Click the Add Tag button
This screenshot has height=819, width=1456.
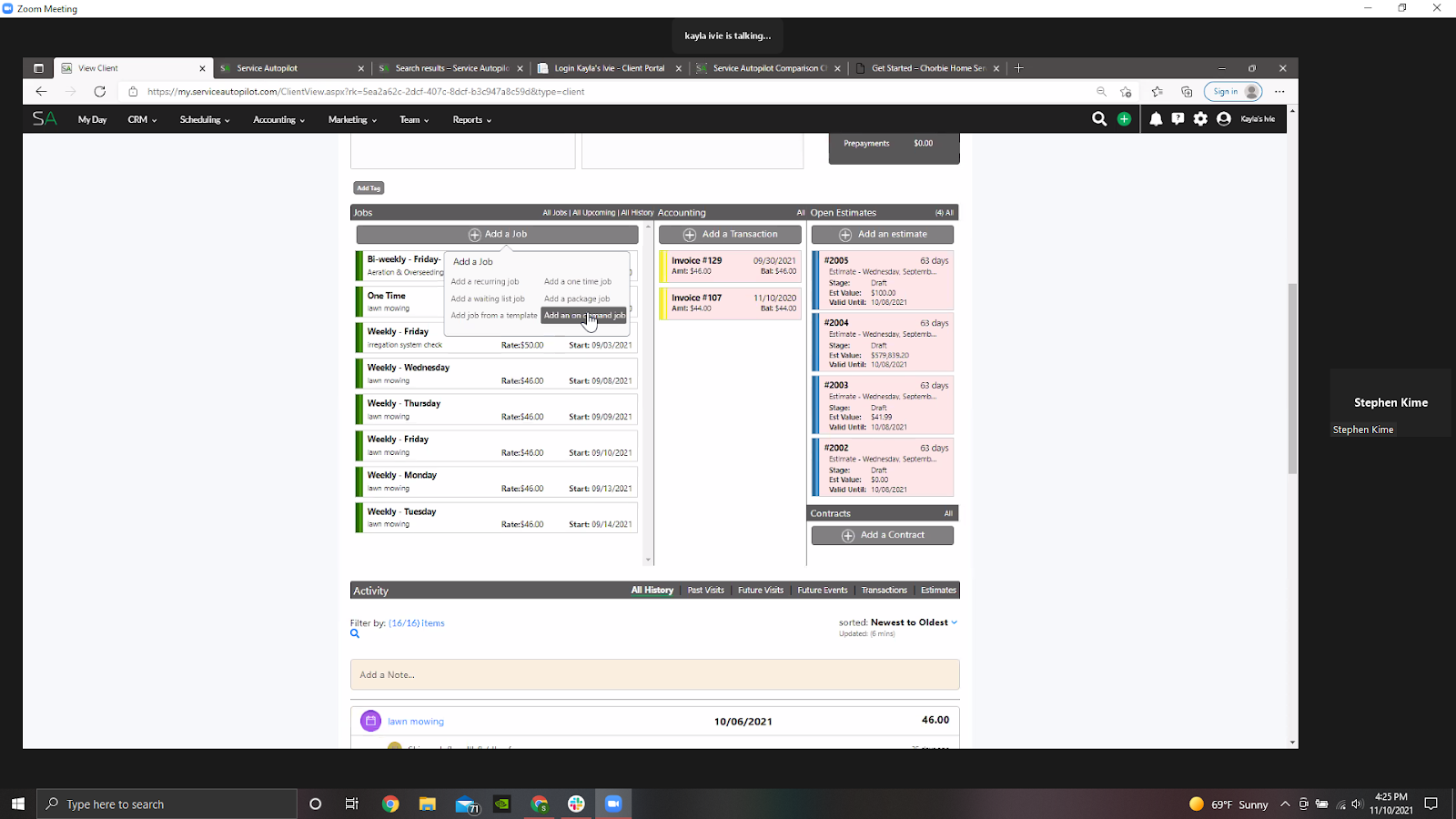pos(369,188)
